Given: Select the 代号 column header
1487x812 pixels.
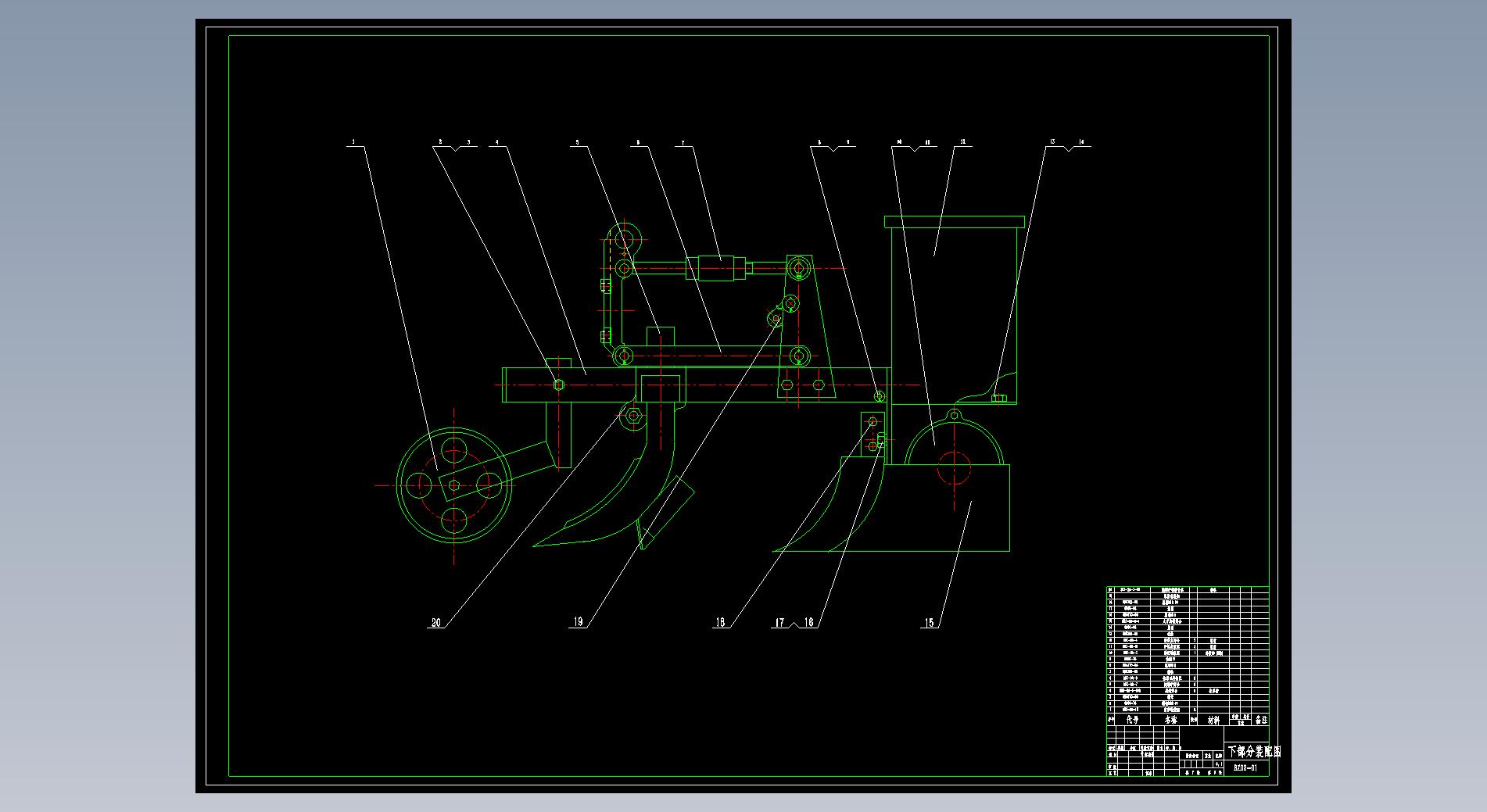Looking at the screenshot, I should pos(1131,720).
